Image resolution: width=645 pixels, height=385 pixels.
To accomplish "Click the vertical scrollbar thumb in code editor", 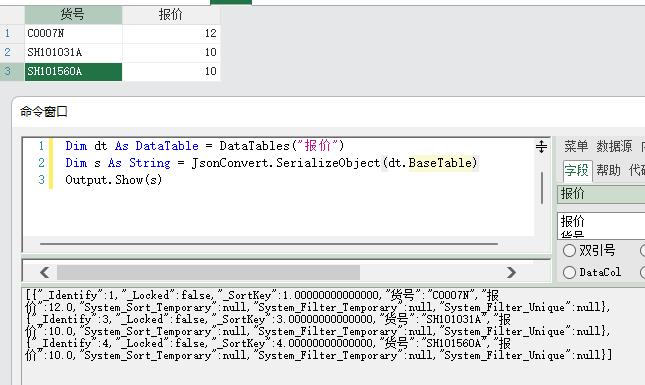I will [542, 188].
